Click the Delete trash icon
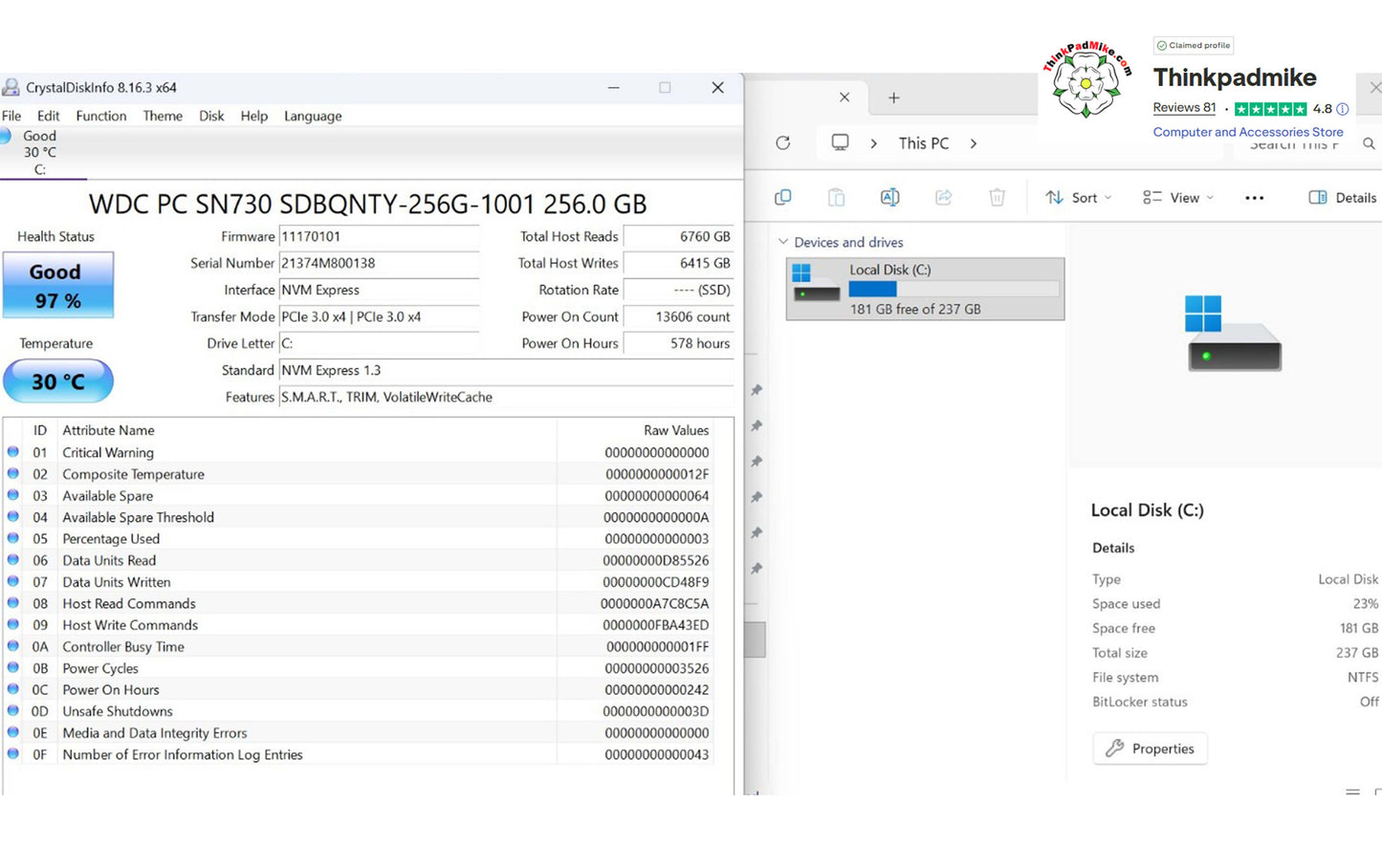Viewport: 1382px width, 868px height. pyautogui.click(x=997, y=198)
